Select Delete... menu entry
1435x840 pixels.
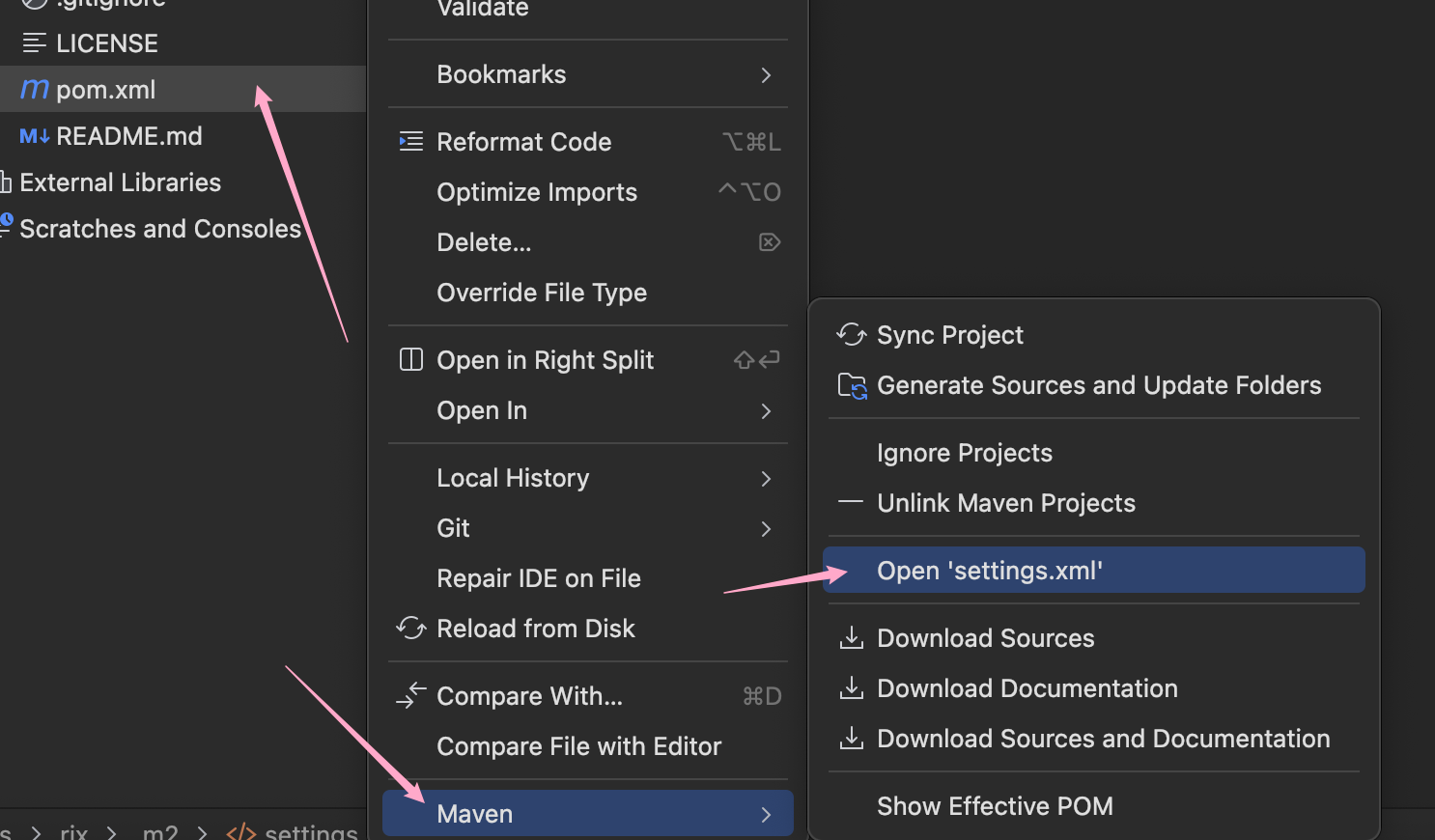(588, 242)
